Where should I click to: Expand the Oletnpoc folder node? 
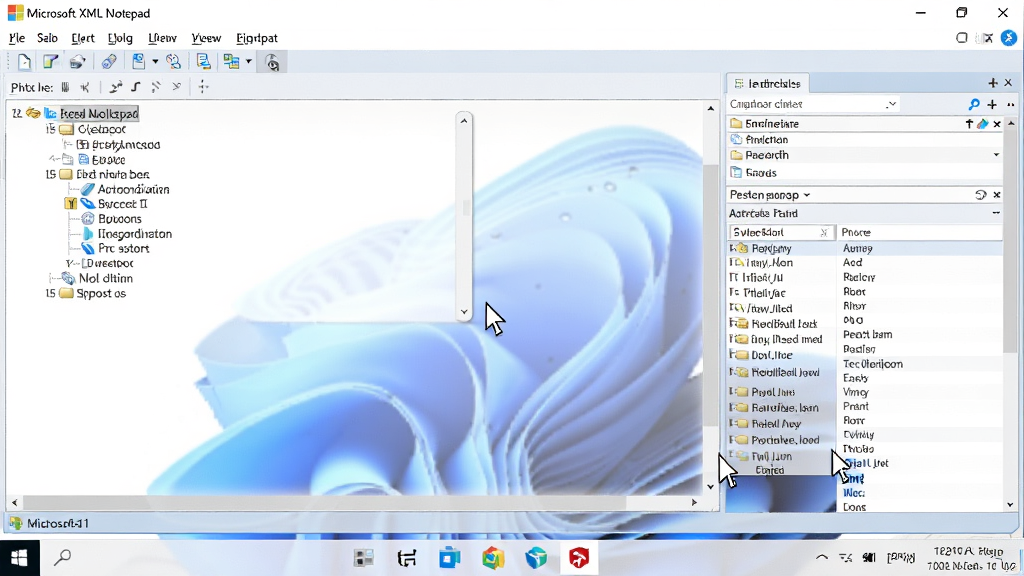coord(50,129)
